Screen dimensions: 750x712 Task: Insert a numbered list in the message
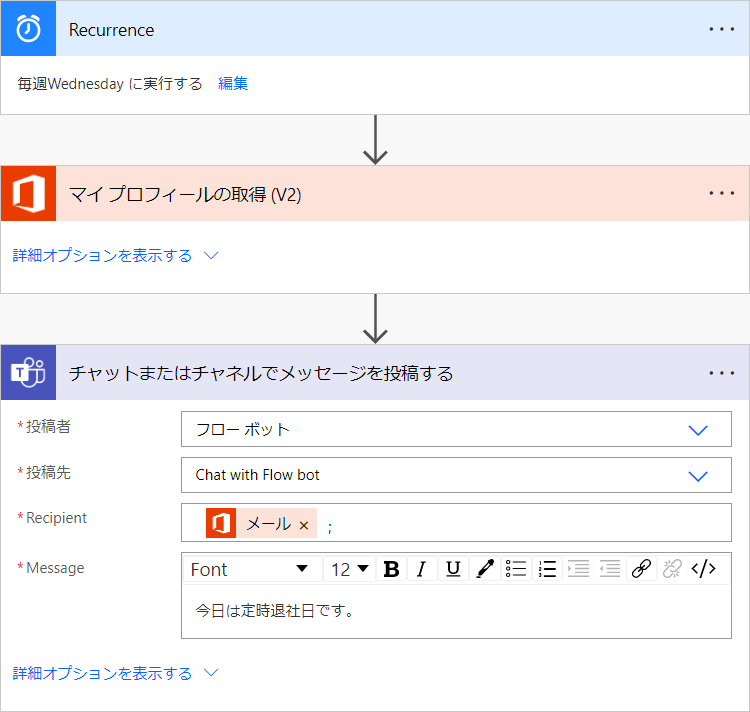pyautogui.click(x=547, y=569)
